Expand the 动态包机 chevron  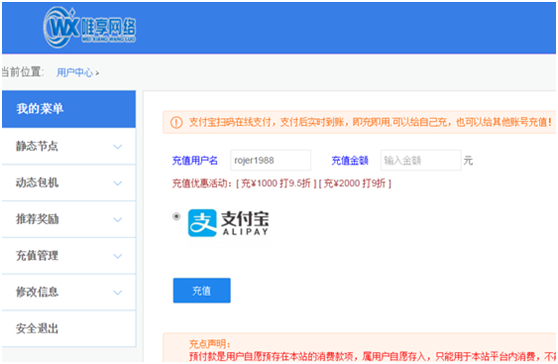(x=117, y=183)
